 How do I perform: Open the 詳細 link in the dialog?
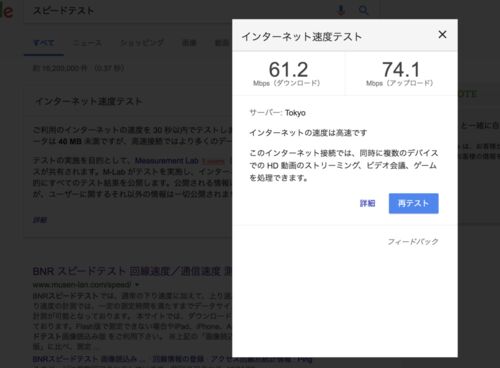(x=367, y=203)
